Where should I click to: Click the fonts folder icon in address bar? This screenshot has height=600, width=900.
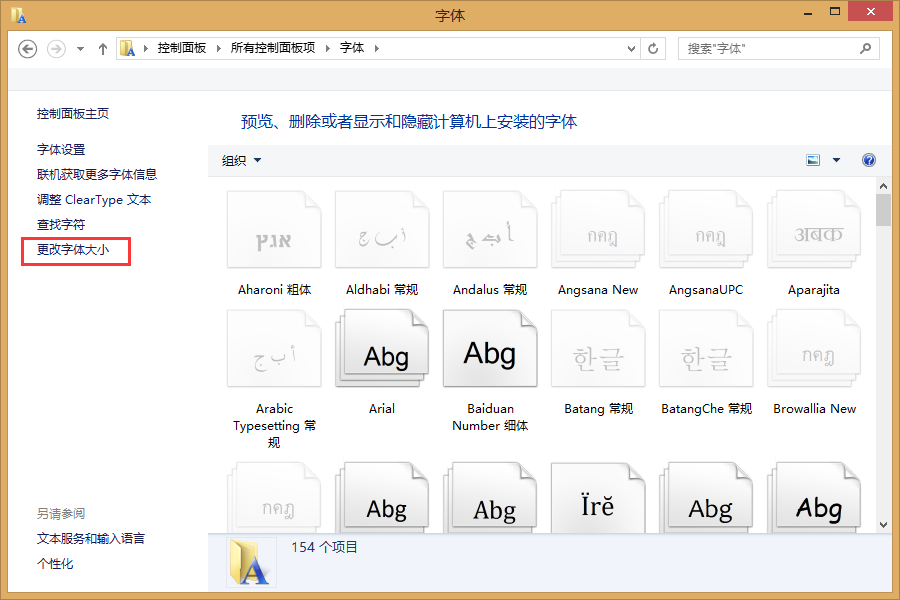(127, 48)
